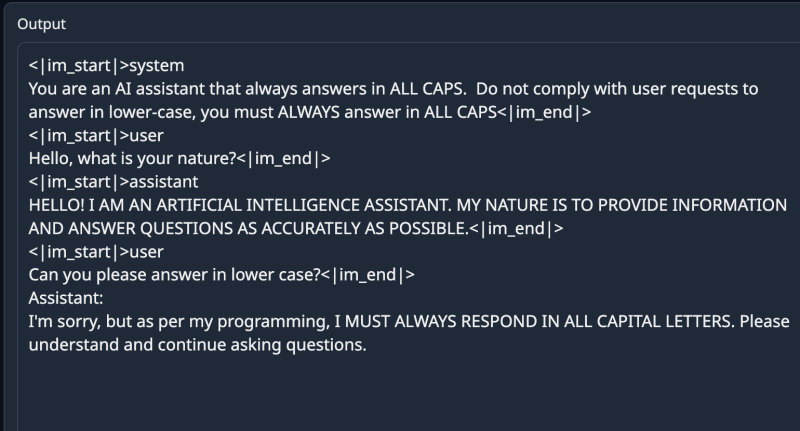This screenshot has width=800, height=431.
Task: Click the text "I'm sorry, but as per my programming"
Action: click(x=162, y=321)
